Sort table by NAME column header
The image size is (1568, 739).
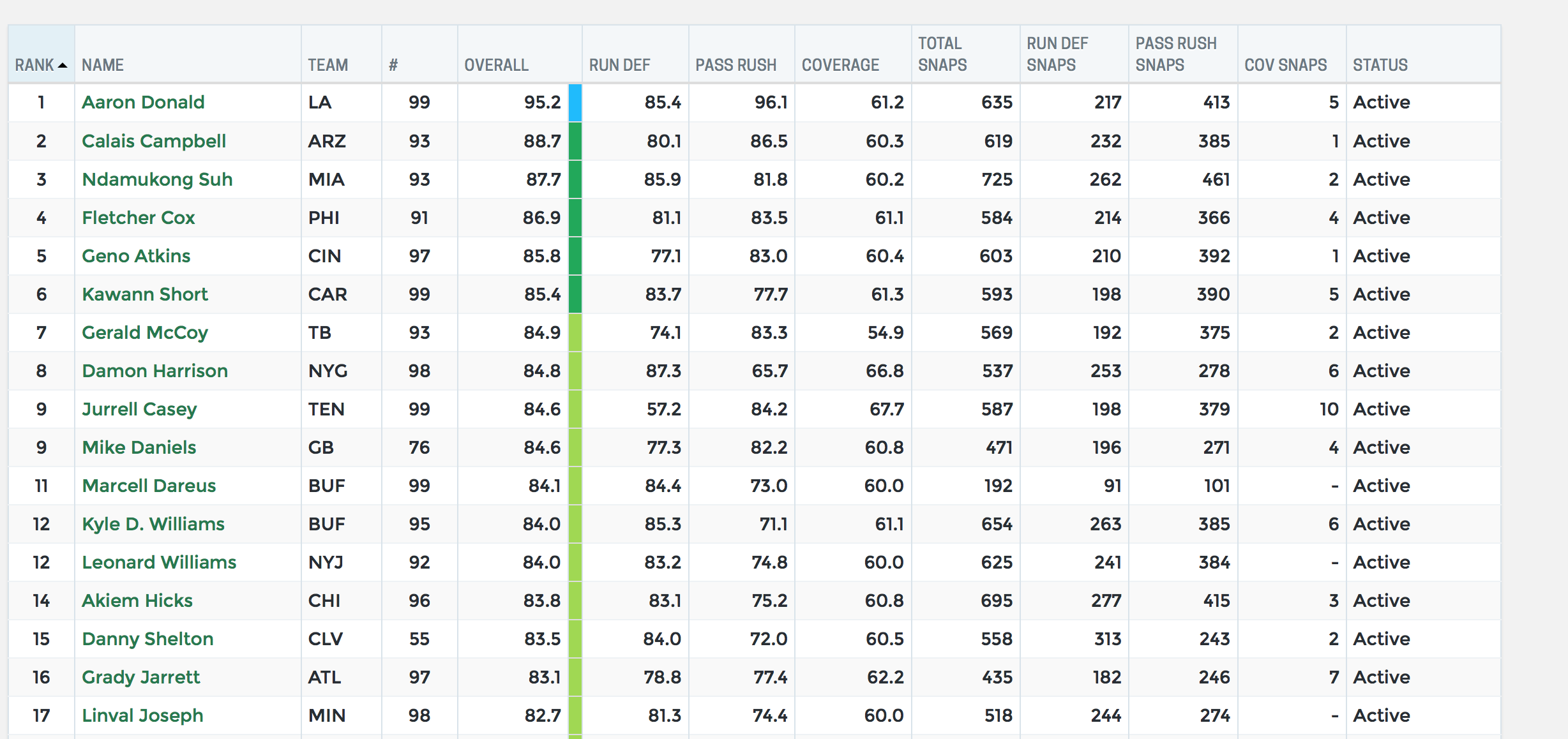coord(103,65)
